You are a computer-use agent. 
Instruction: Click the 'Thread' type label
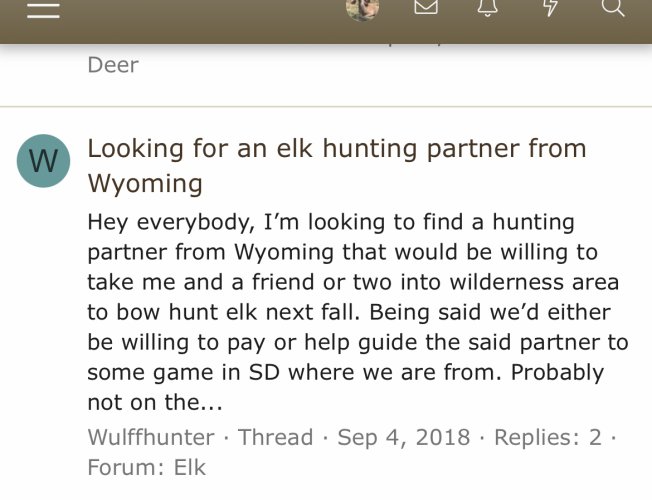[x=275, y=437]
